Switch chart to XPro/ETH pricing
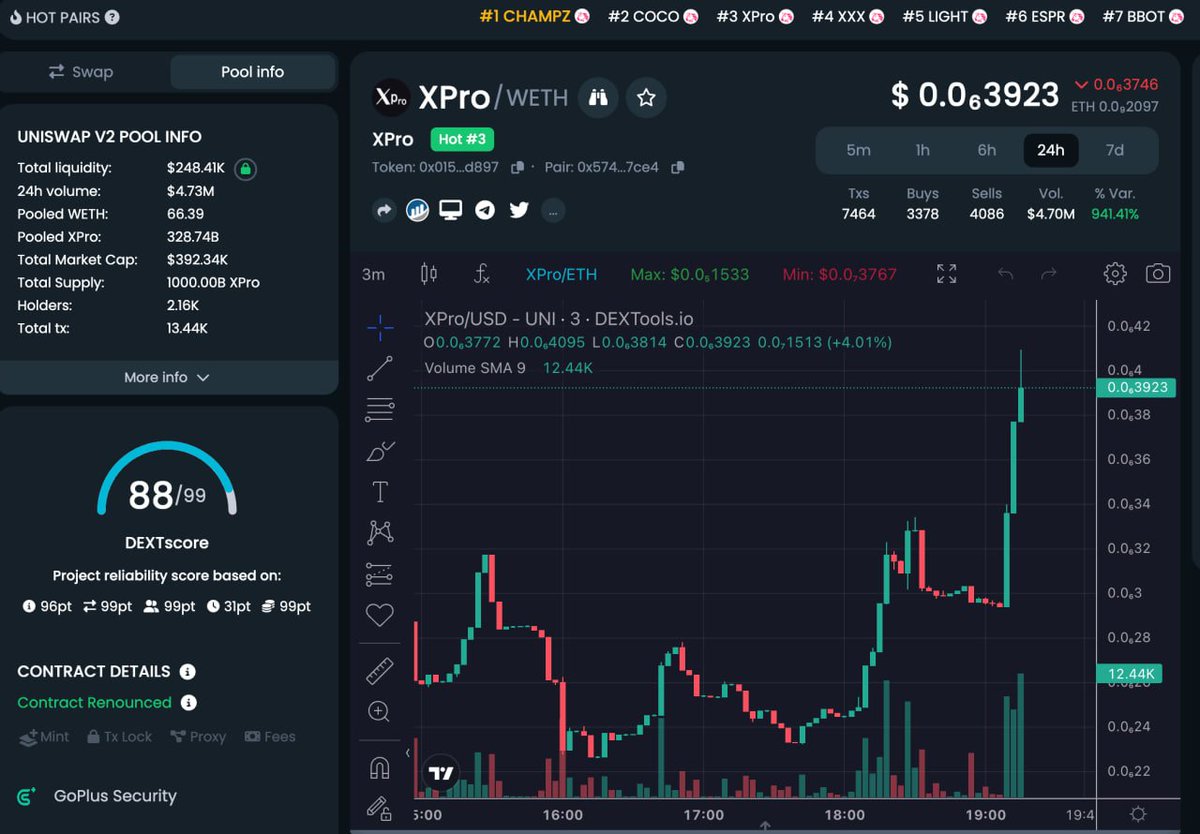The image size is (1200, 834). point(561,274)
